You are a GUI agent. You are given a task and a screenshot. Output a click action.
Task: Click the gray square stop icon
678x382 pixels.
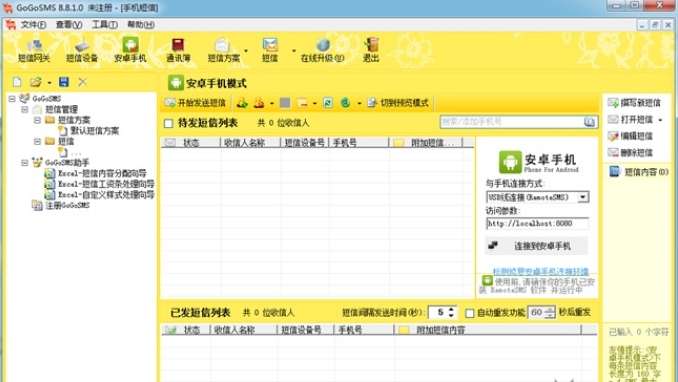(285, 103)
